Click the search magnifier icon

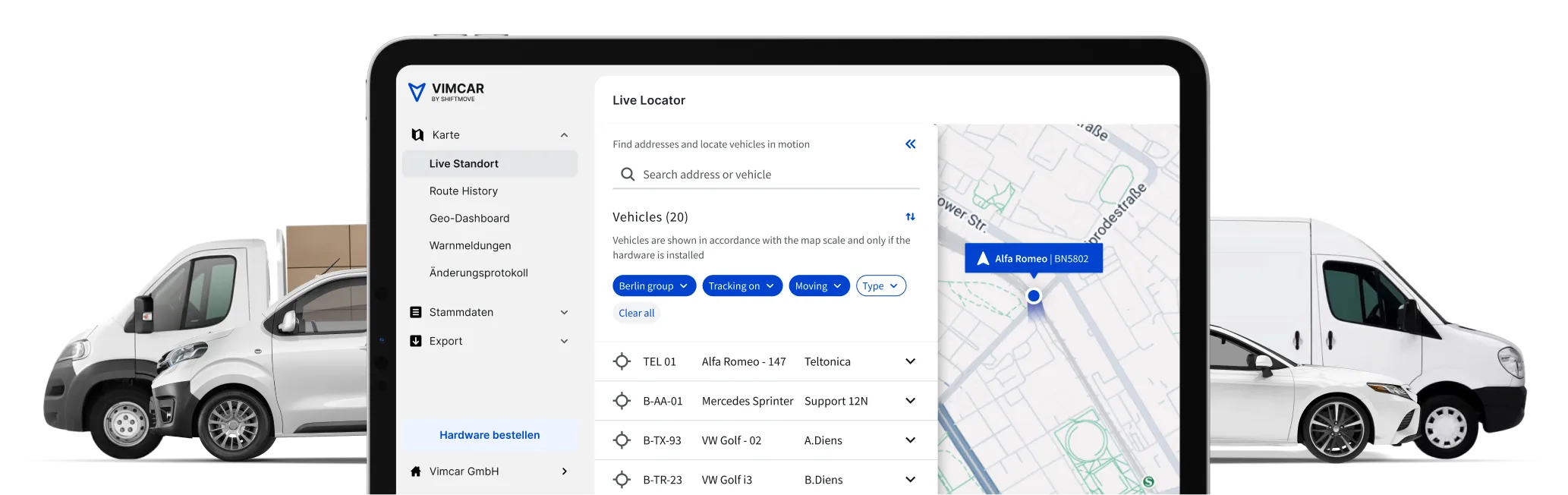pyautogui.click(x=628, y=175)
